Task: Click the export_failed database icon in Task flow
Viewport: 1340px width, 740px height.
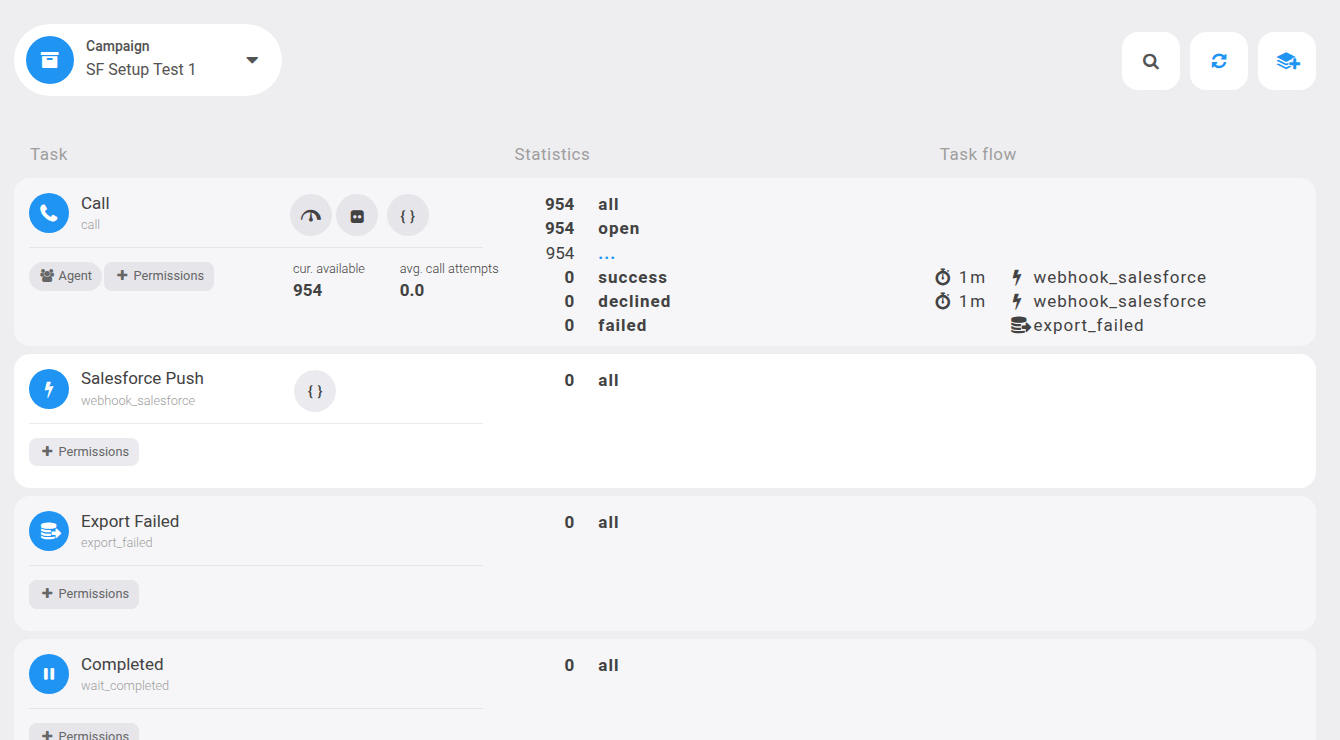Action: pyautogui.click(x=1020, y=325)
